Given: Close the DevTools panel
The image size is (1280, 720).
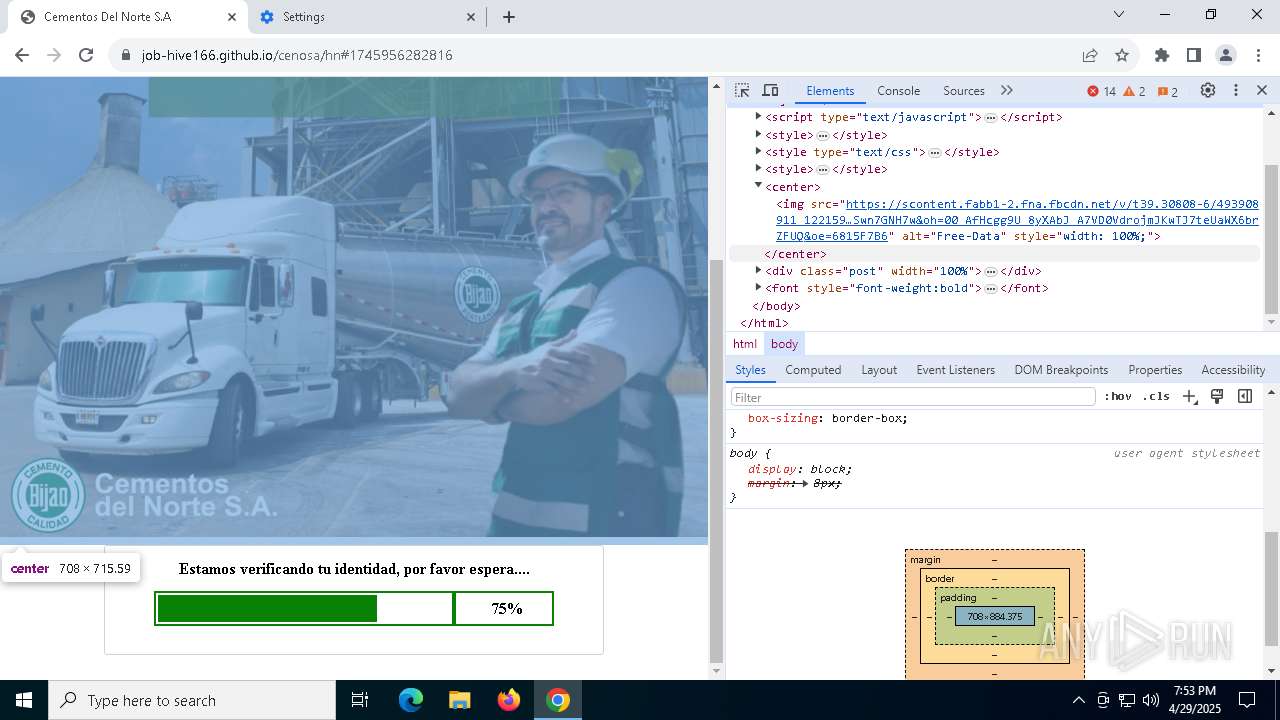Looking at the screenshot, I should (x=1262, y=90).
